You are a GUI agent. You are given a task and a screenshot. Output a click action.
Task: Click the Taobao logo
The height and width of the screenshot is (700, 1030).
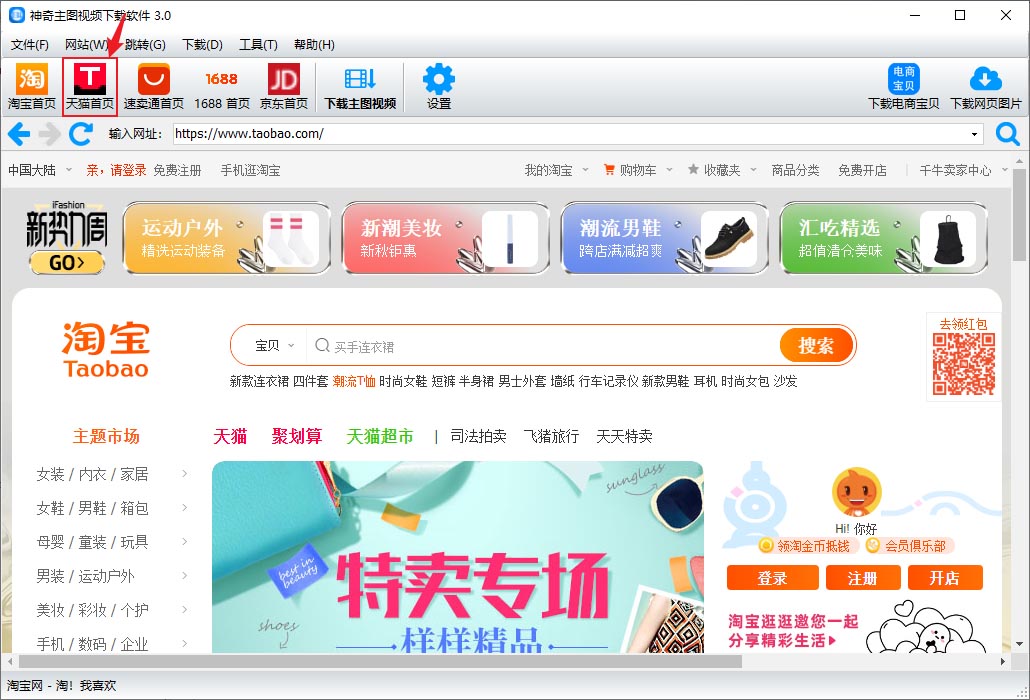click(x=106, y=349)
